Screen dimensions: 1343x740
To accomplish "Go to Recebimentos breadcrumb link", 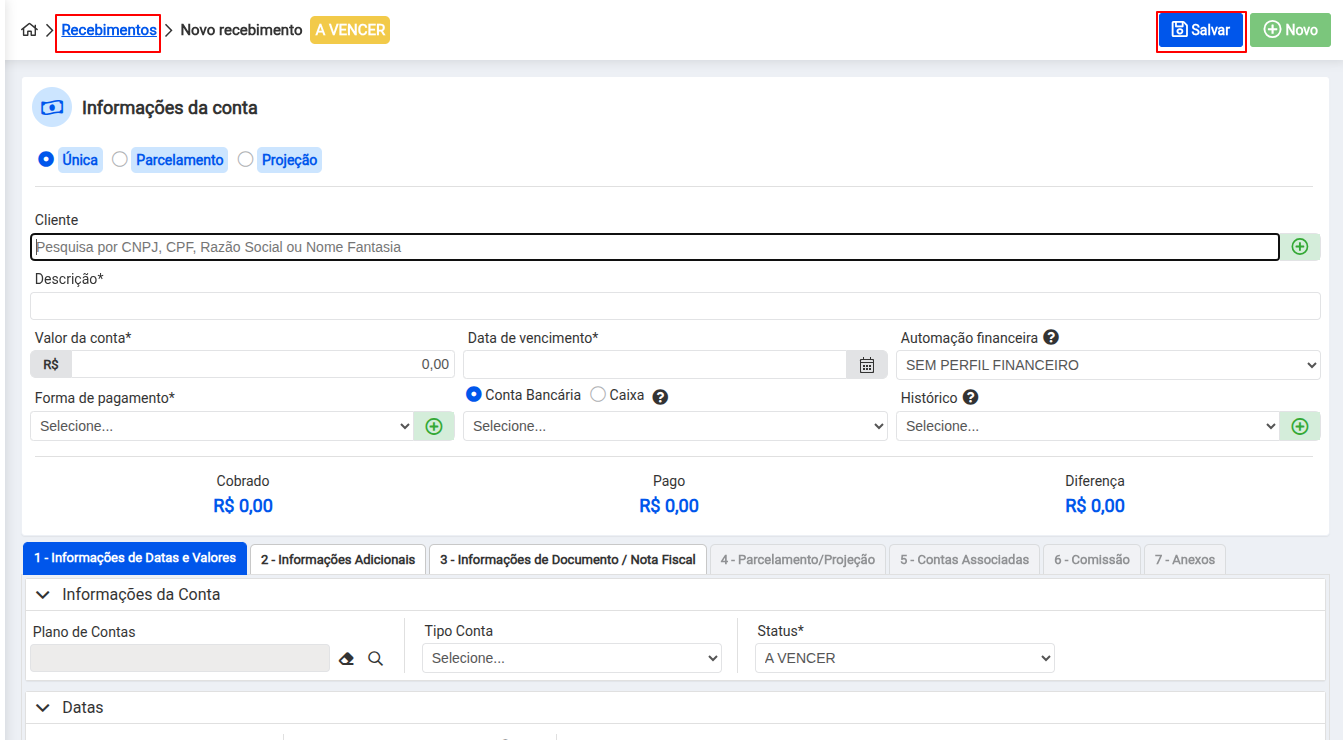I will (109, 30).
